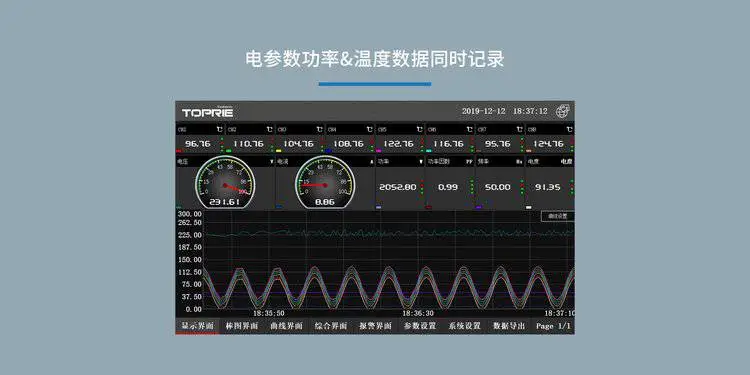Screen dimensions: 750x375
Task: Expand the 电流 current panel arrow
Action: (x=372, y=162)
